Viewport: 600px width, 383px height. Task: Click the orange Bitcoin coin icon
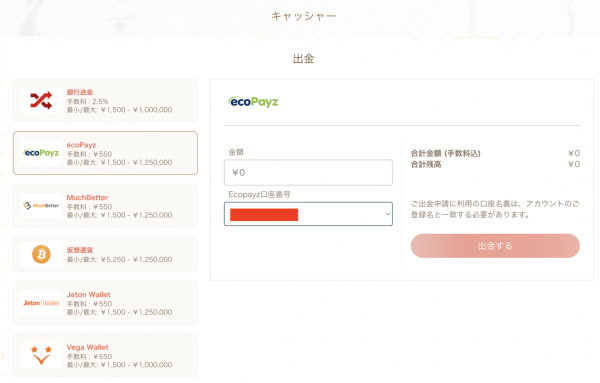click(x=41, y=254)
